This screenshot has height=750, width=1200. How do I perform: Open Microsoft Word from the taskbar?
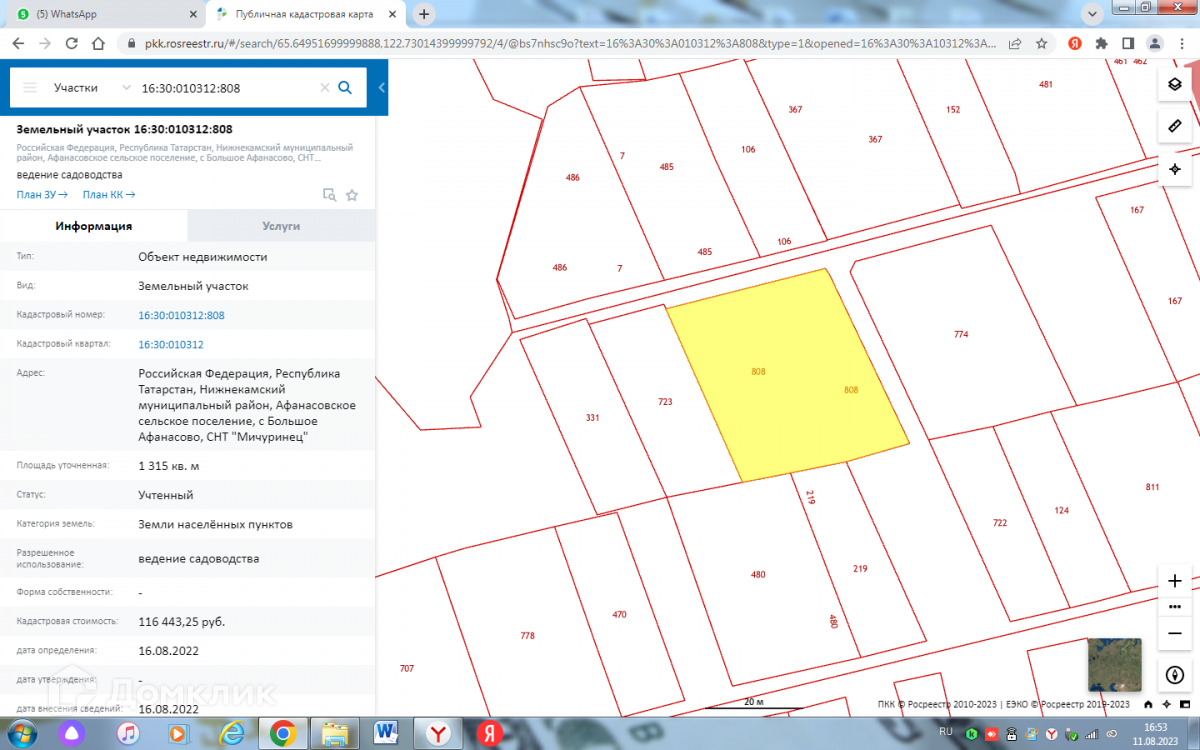click(x=386, y=733)
